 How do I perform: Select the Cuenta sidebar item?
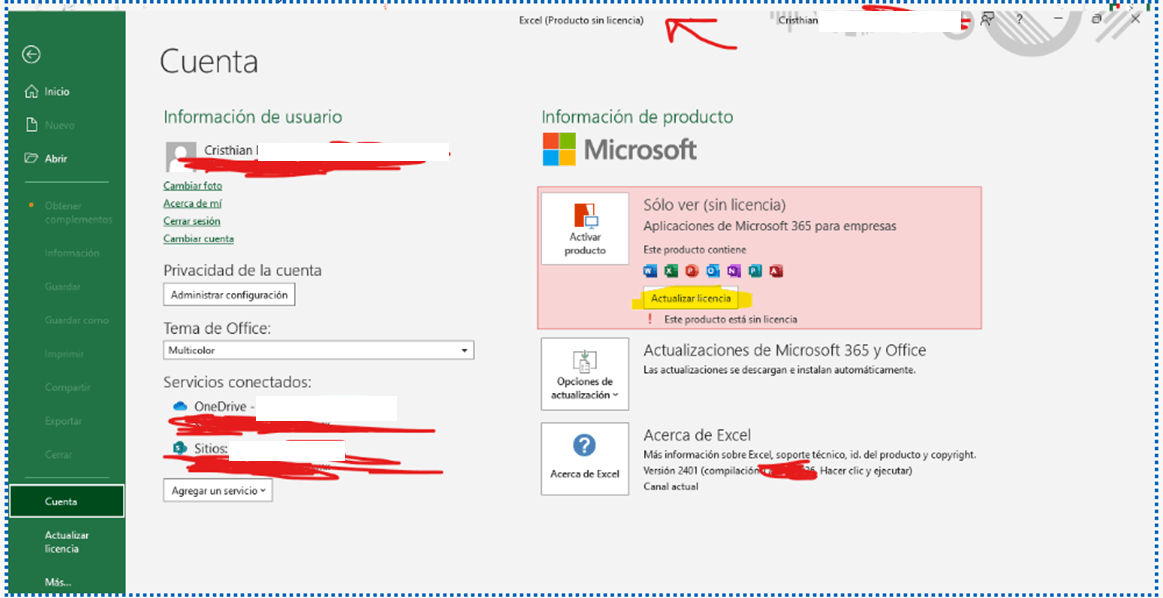67,502
